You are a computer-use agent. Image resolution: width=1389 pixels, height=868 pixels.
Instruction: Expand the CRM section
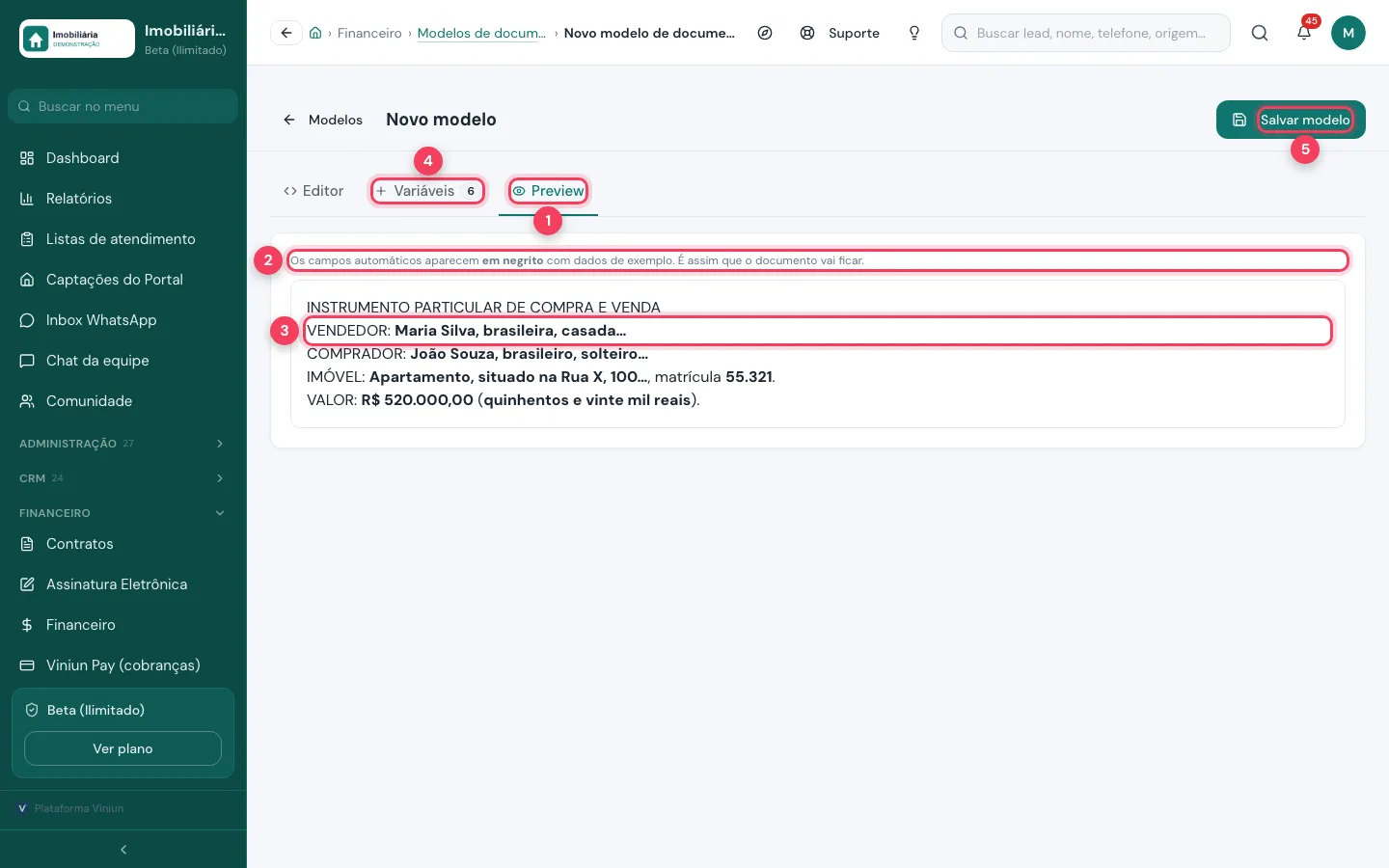(x=123, y=478)
